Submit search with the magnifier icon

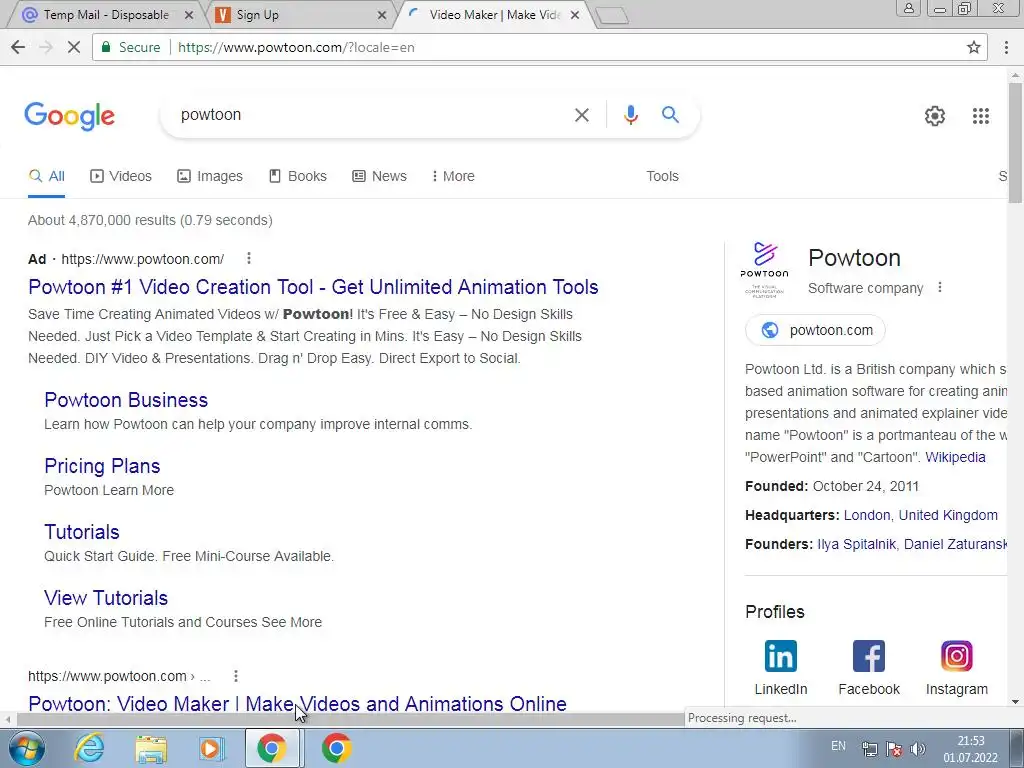[670, 115]
